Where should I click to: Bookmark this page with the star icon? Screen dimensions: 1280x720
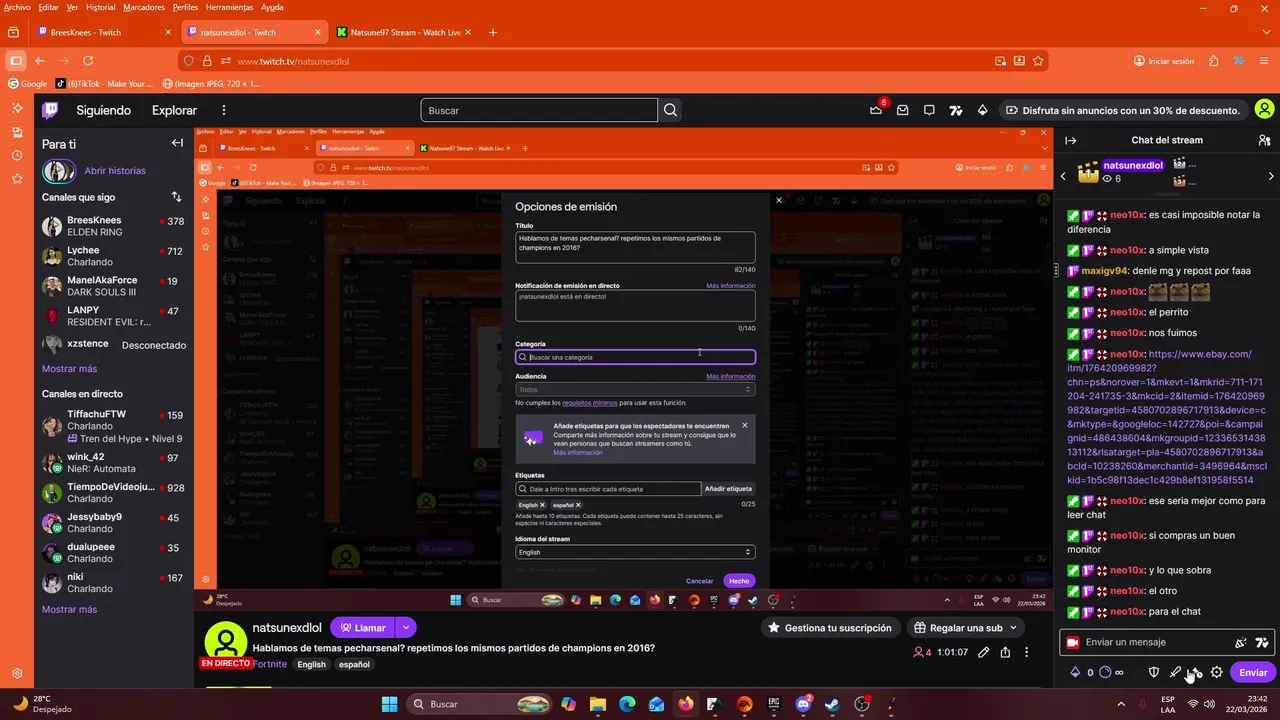(1038, 61)
